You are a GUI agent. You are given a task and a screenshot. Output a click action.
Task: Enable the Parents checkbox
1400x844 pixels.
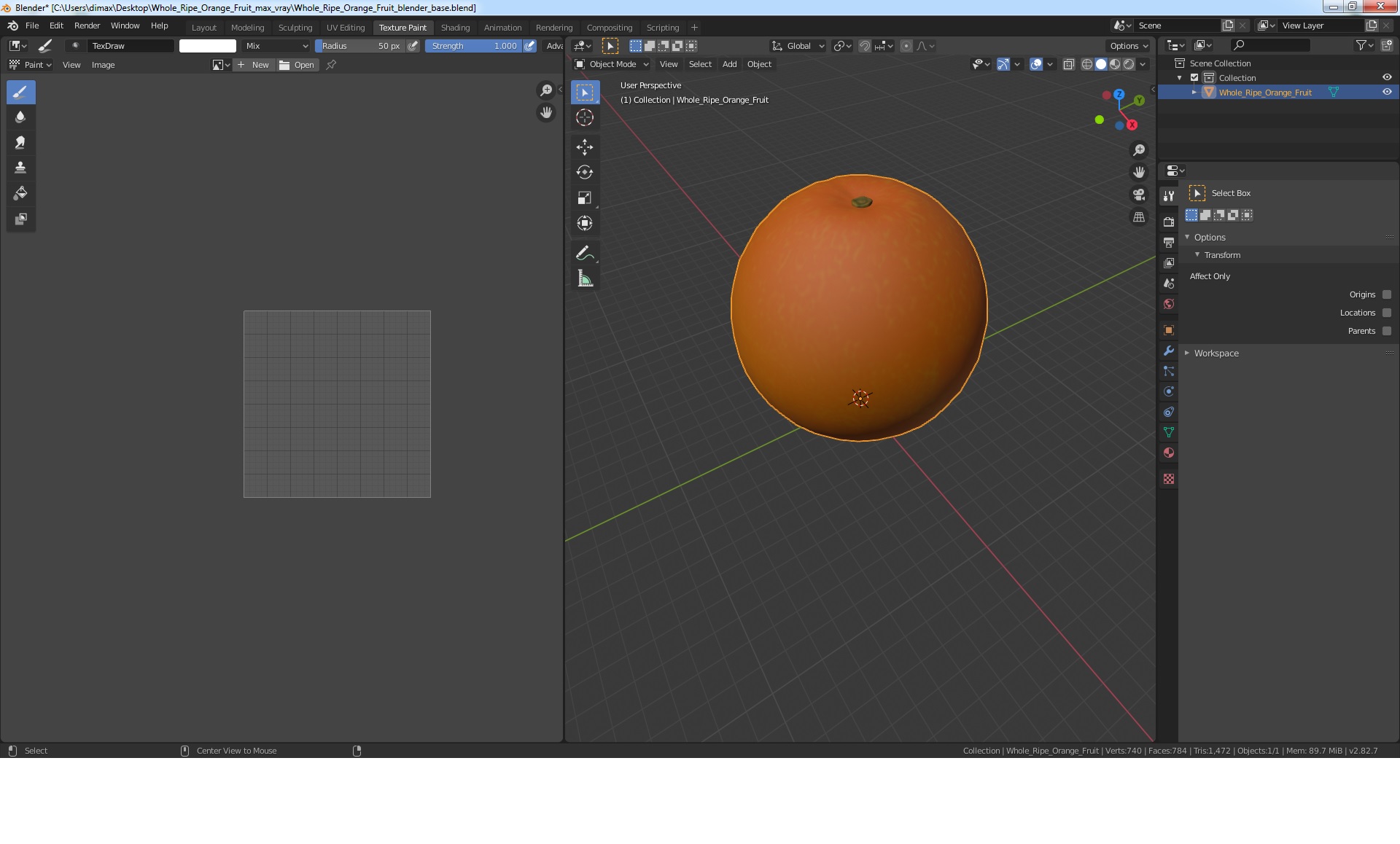(x=1387, y=331)
